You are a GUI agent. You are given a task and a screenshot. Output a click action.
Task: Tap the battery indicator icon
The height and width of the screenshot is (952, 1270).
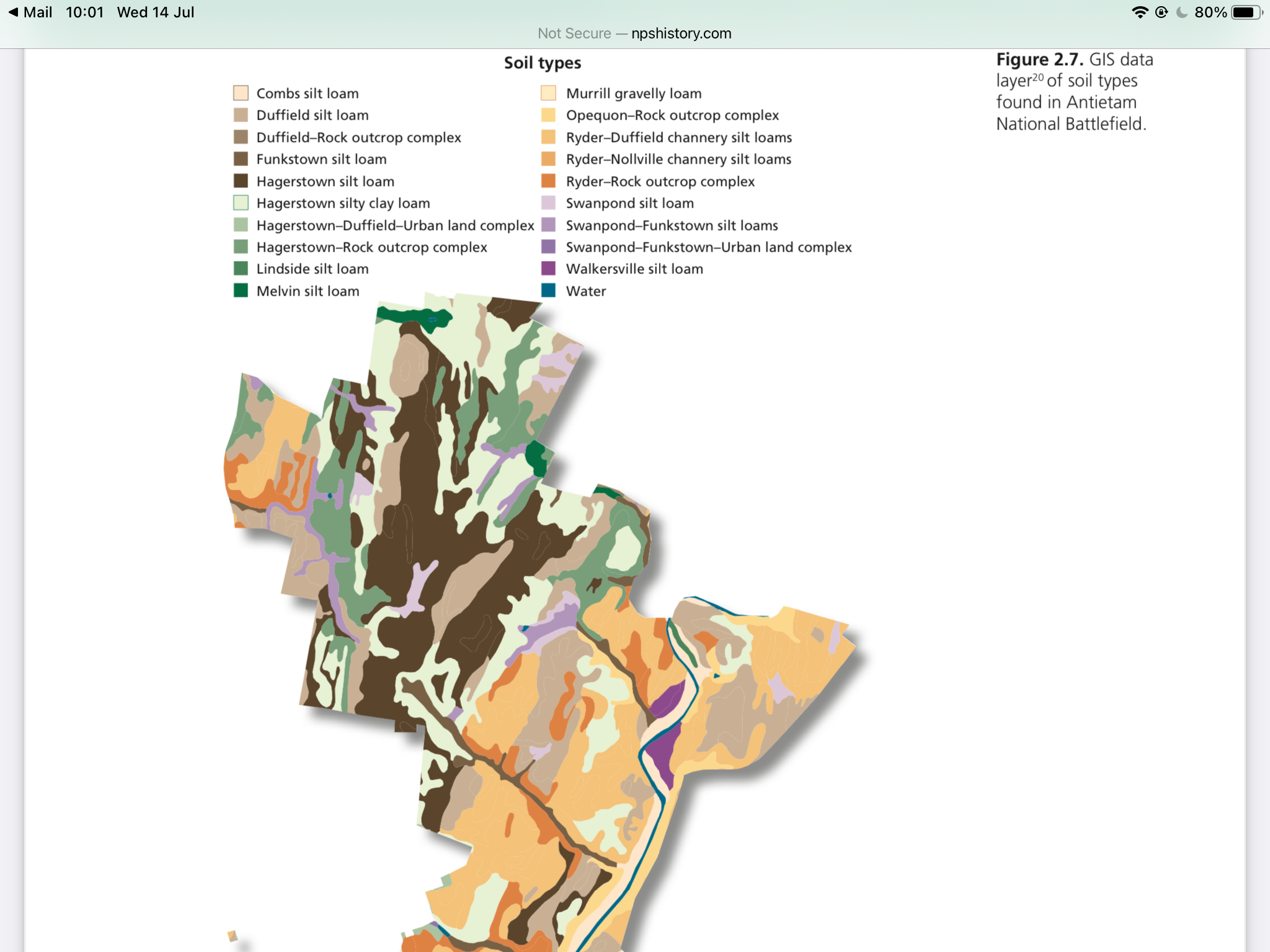coord(1246,12)
